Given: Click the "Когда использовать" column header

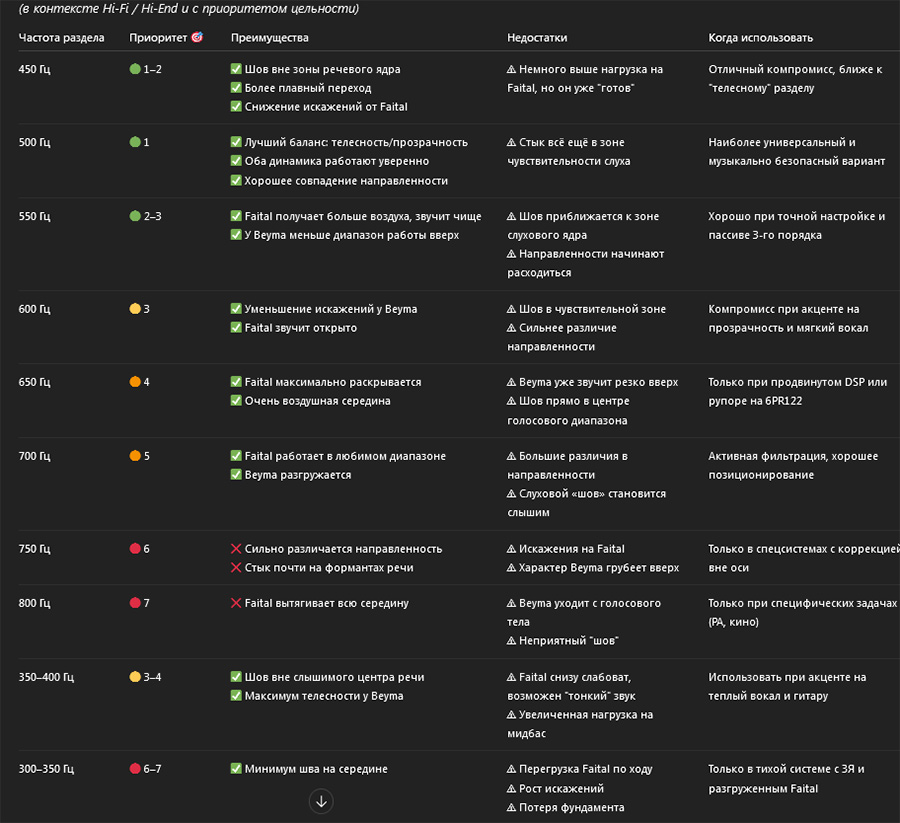Looking at the screenshot, I should point(760,38).
